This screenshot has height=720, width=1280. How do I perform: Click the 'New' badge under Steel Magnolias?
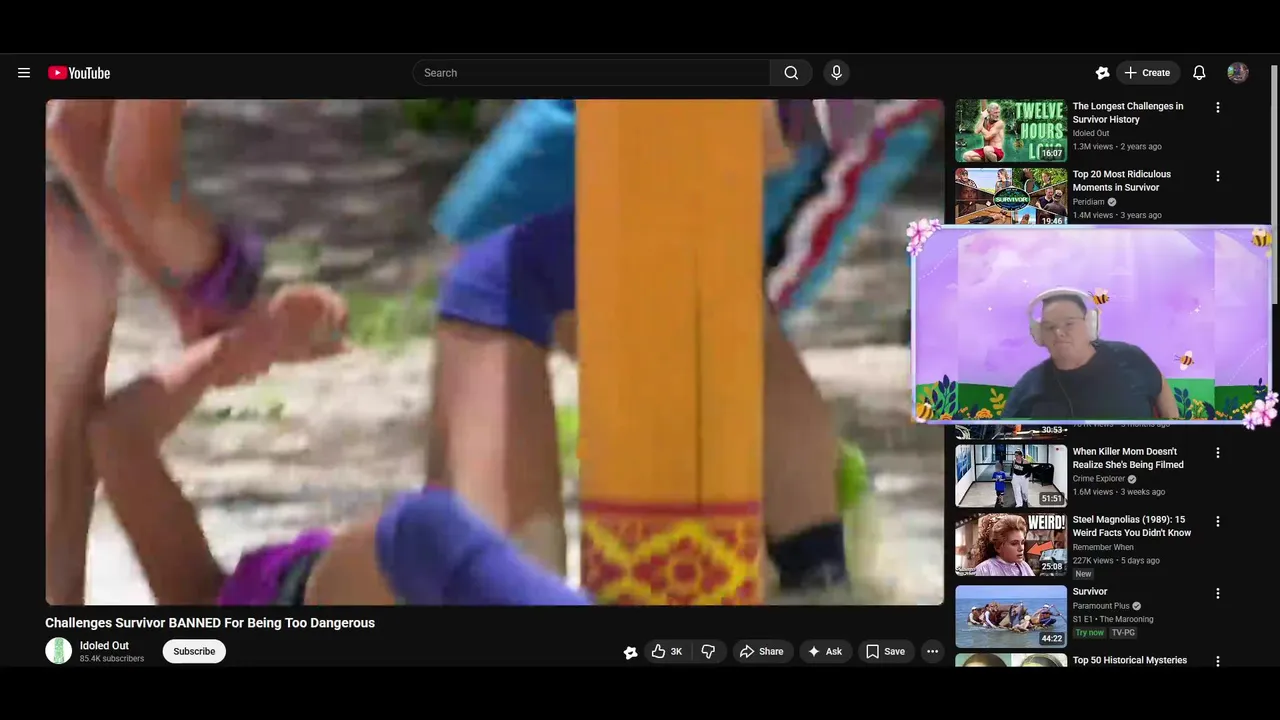(x=1084, y=574)
